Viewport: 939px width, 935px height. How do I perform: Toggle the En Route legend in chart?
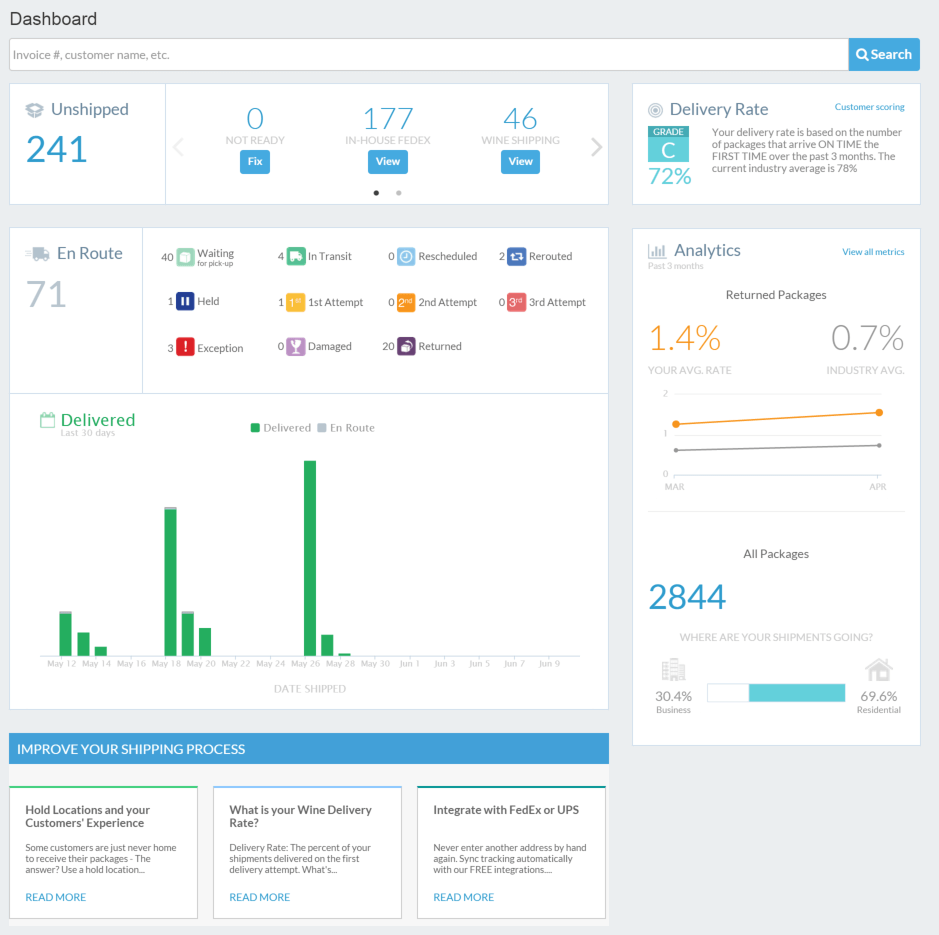(x=346, y=428)
